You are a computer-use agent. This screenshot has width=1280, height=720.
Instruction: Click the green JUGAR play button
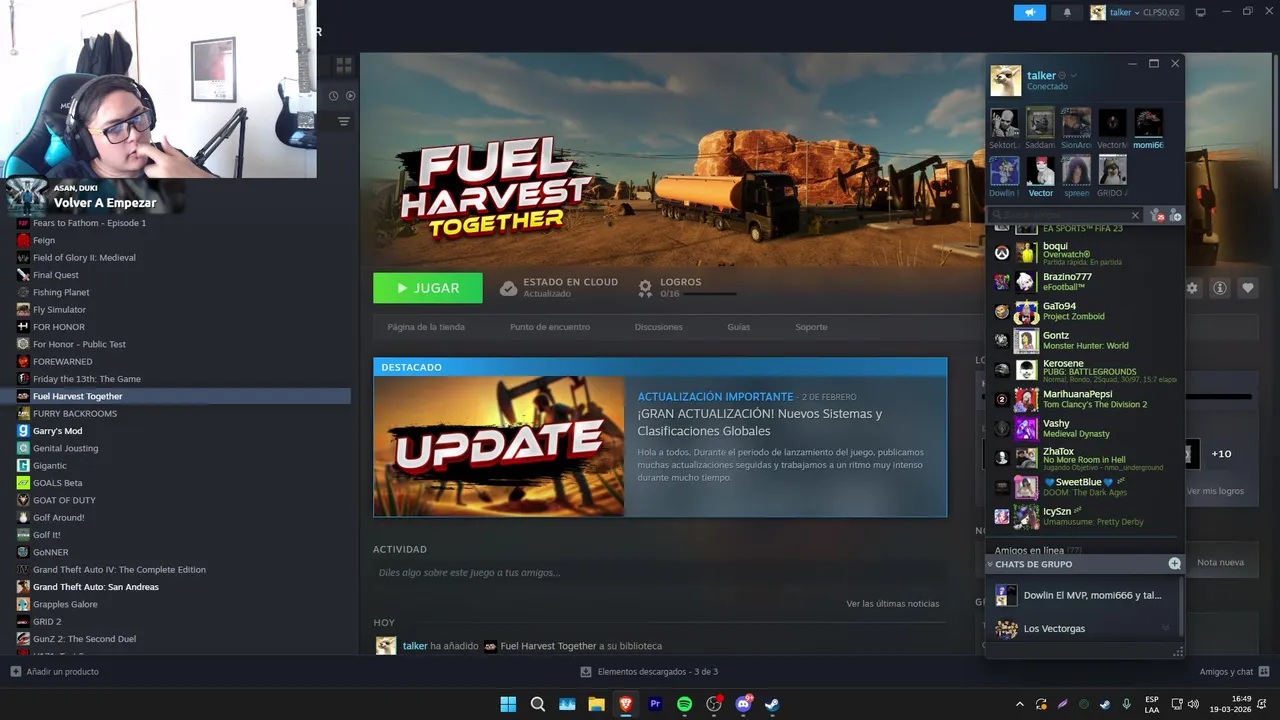coord(428,288)
